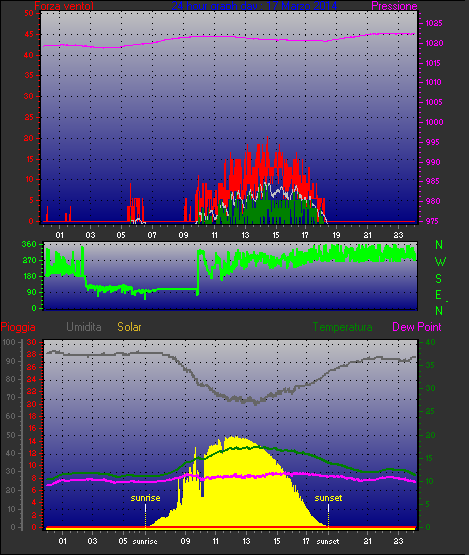The width and height of the screenshot is (469, 555).
Task: Select the Dew Point legend label
Action: pyautogui.click(x=417, y=327)
